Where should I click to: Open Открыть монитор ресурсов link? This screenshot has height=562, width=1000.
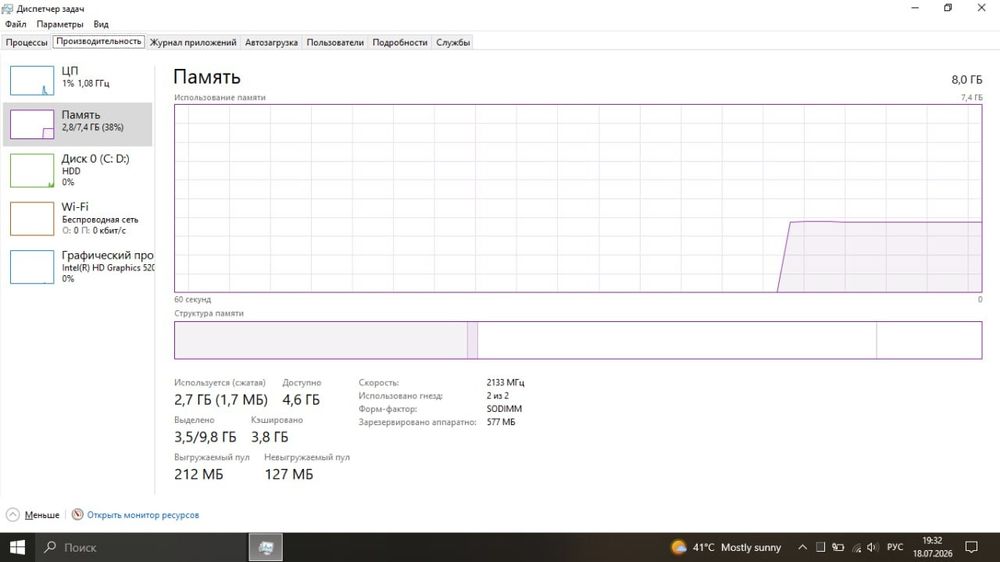[x=143, y=515]
